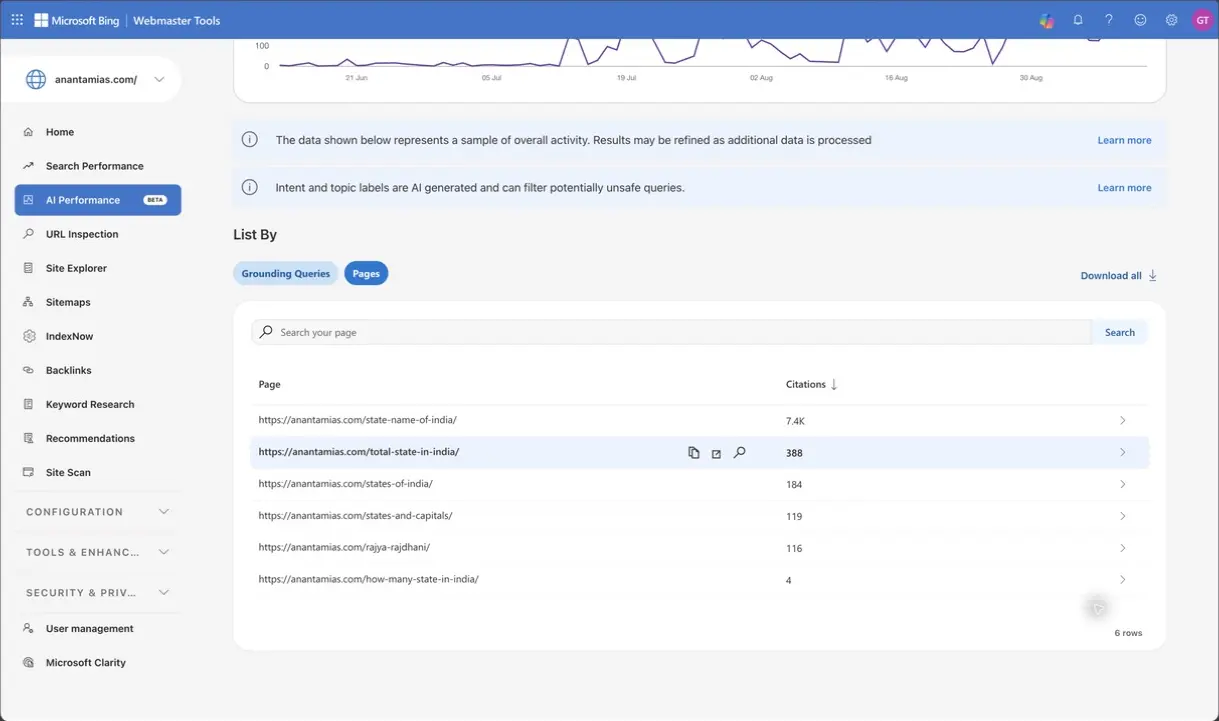The width and height of the screenshot is (1219, 721).
Task: Select the rajya-rajdhani URL
Action: click(344, 548)
